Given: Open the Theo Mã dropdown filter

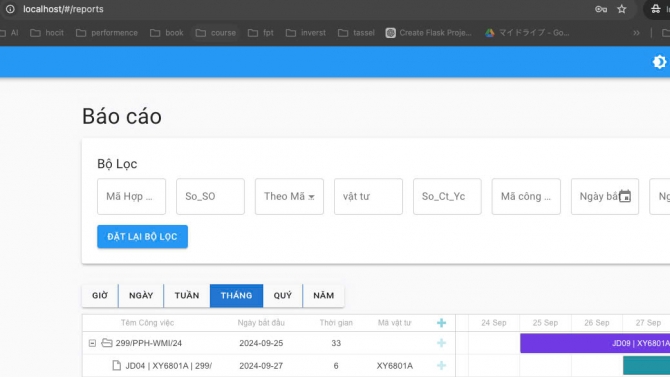Looking at the screenshot, I should [289, 196].
